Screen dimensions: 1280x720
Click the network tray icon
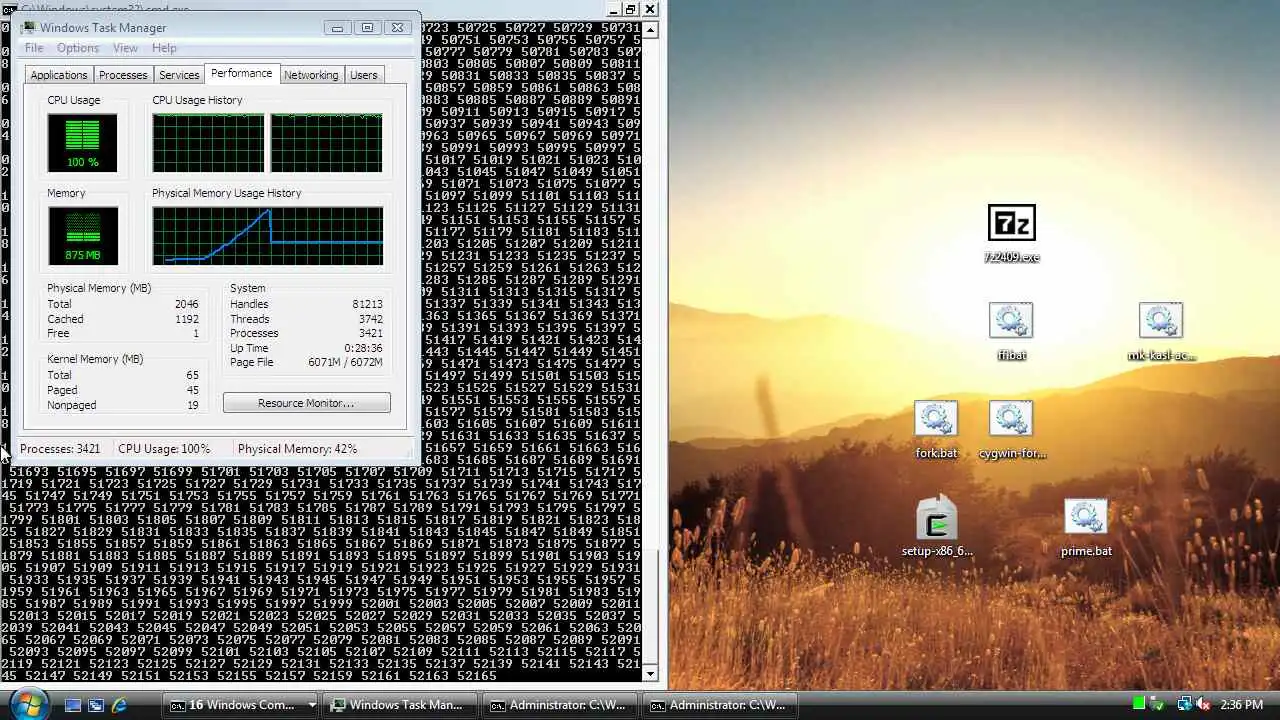pos(1184,705)
